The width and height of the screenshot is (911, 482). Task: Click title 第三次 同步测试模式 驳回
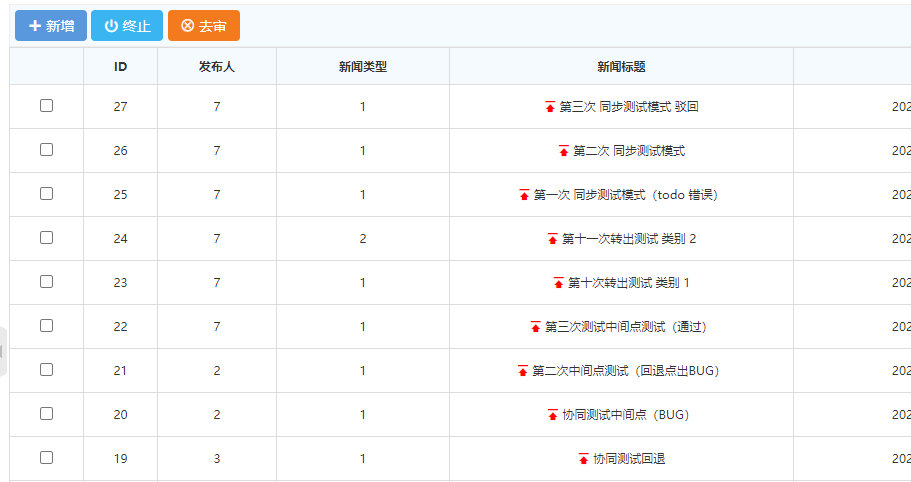click(629, 107)
